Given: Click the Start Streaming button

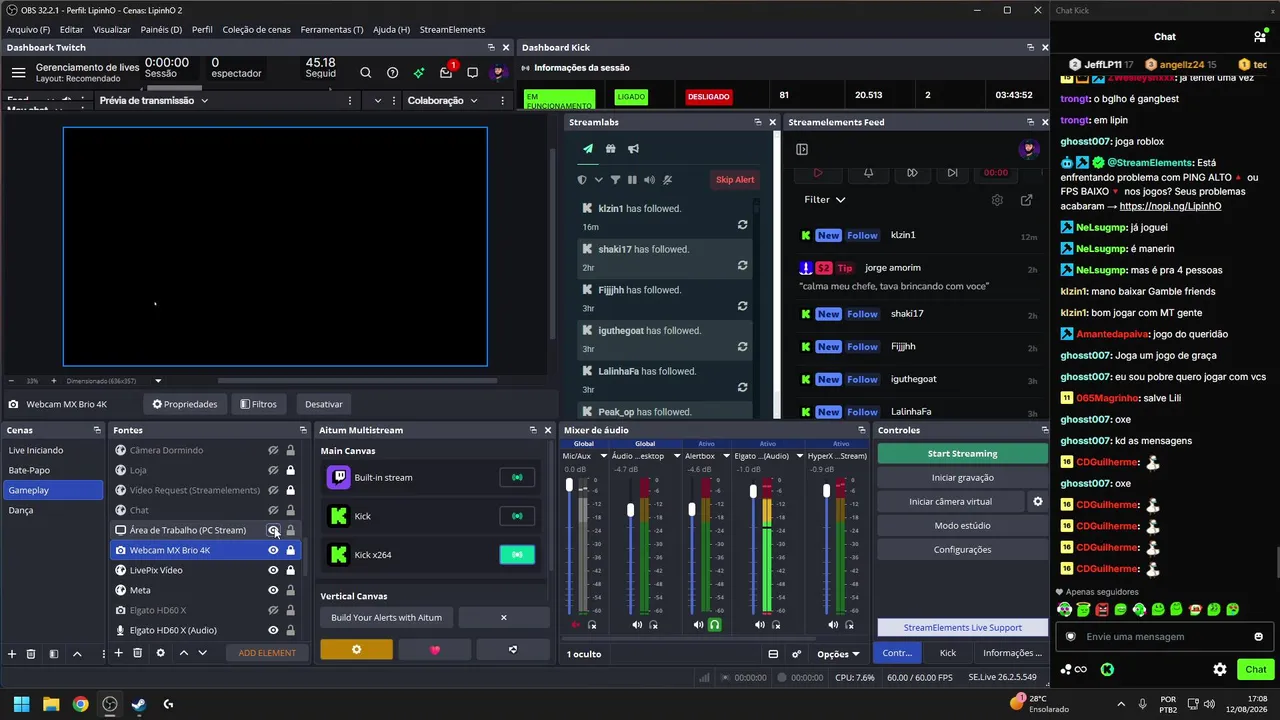Looking at the screenshot, I should point(962,454).
